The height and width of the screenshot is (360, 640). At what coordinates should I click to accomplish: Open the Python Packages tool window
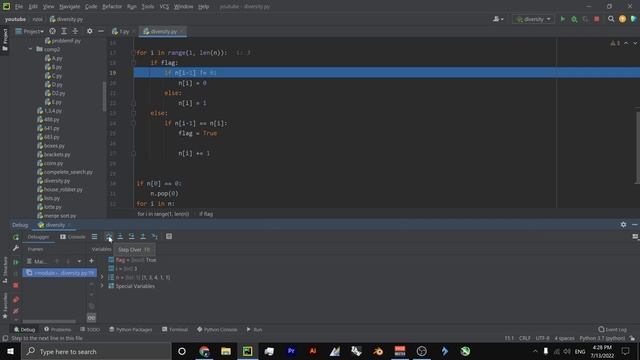pyautogui.click(x=130, y=329)
